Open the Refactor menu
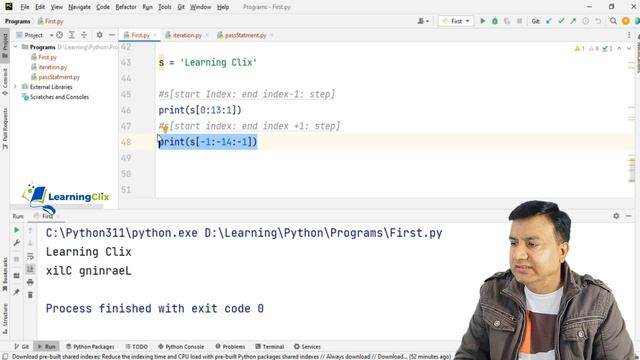 click(x=126, y=7)
